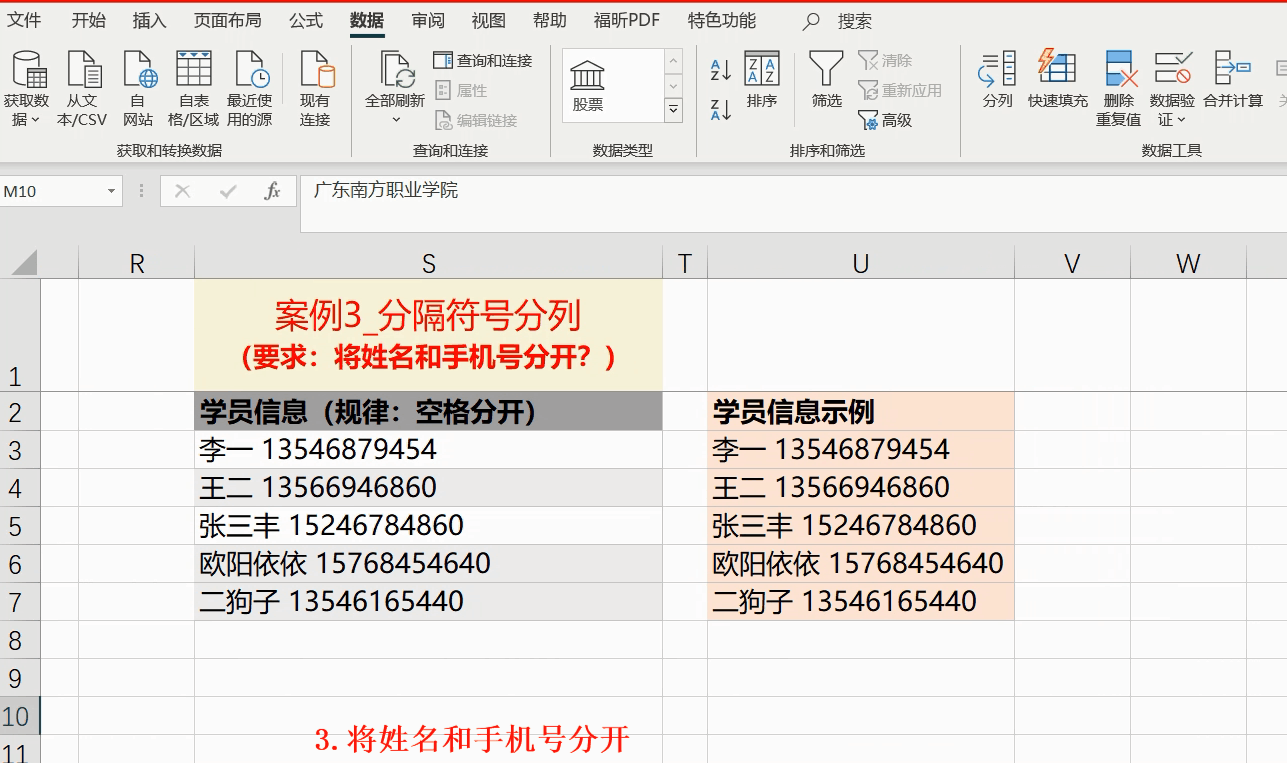The width and height of the screenshot is (1287, 763).
Task: Select cell 王二 13566946860 in column S
Action: [428, 488]
